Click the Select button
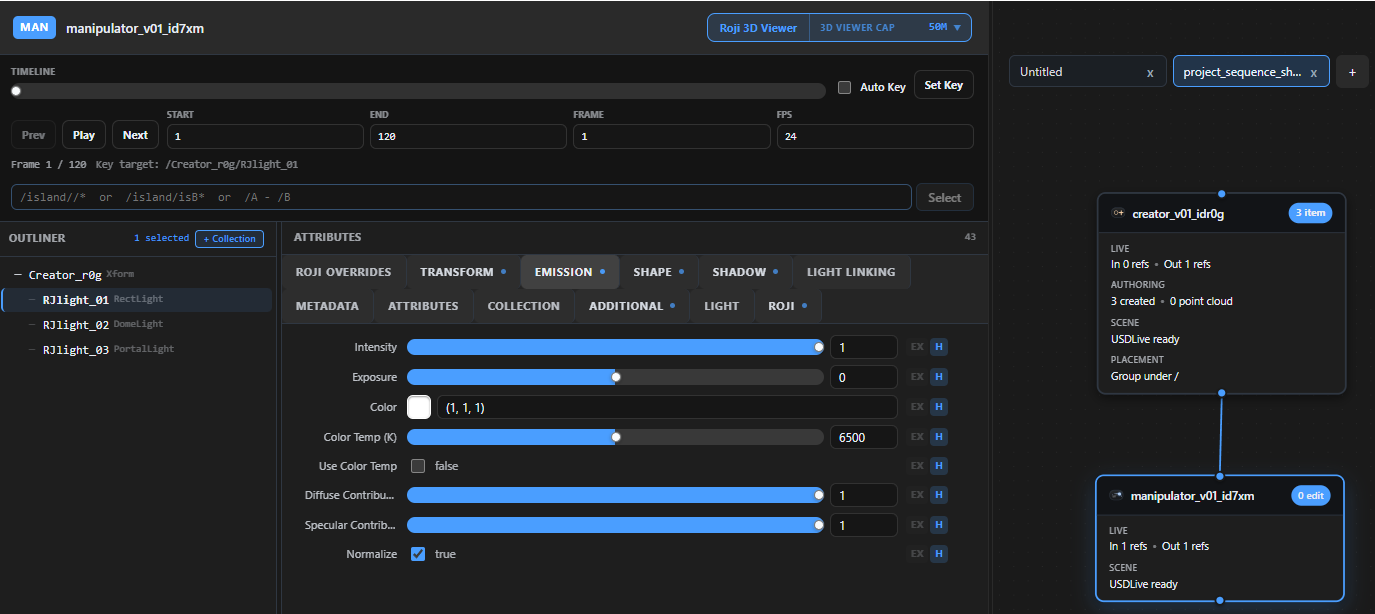Image resolution: width=1375 pixels, height=614 pixels. [x=944, y=197]
